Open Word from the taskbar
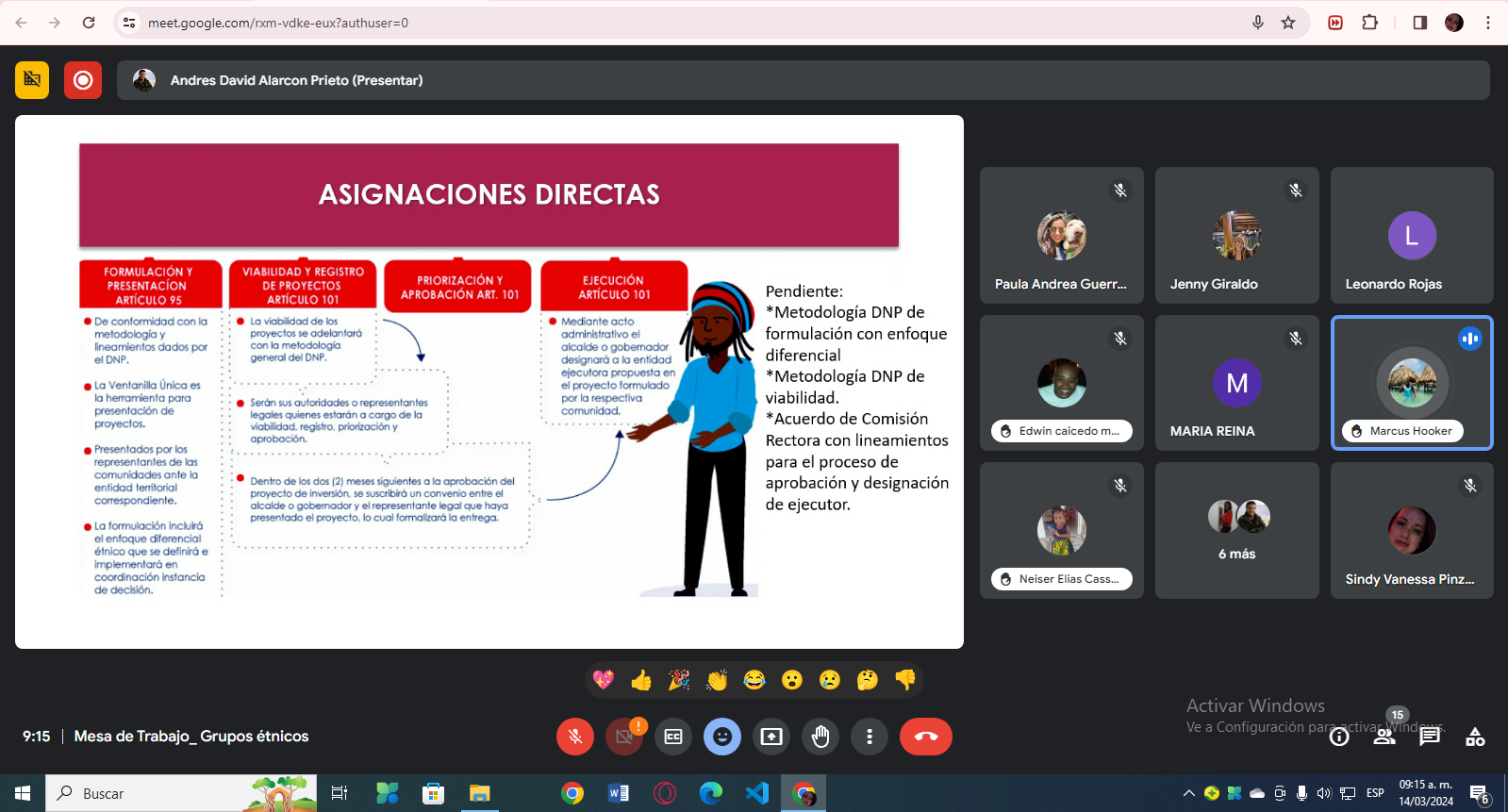Viewport: 1508px width, 812px height. (619, 793)
